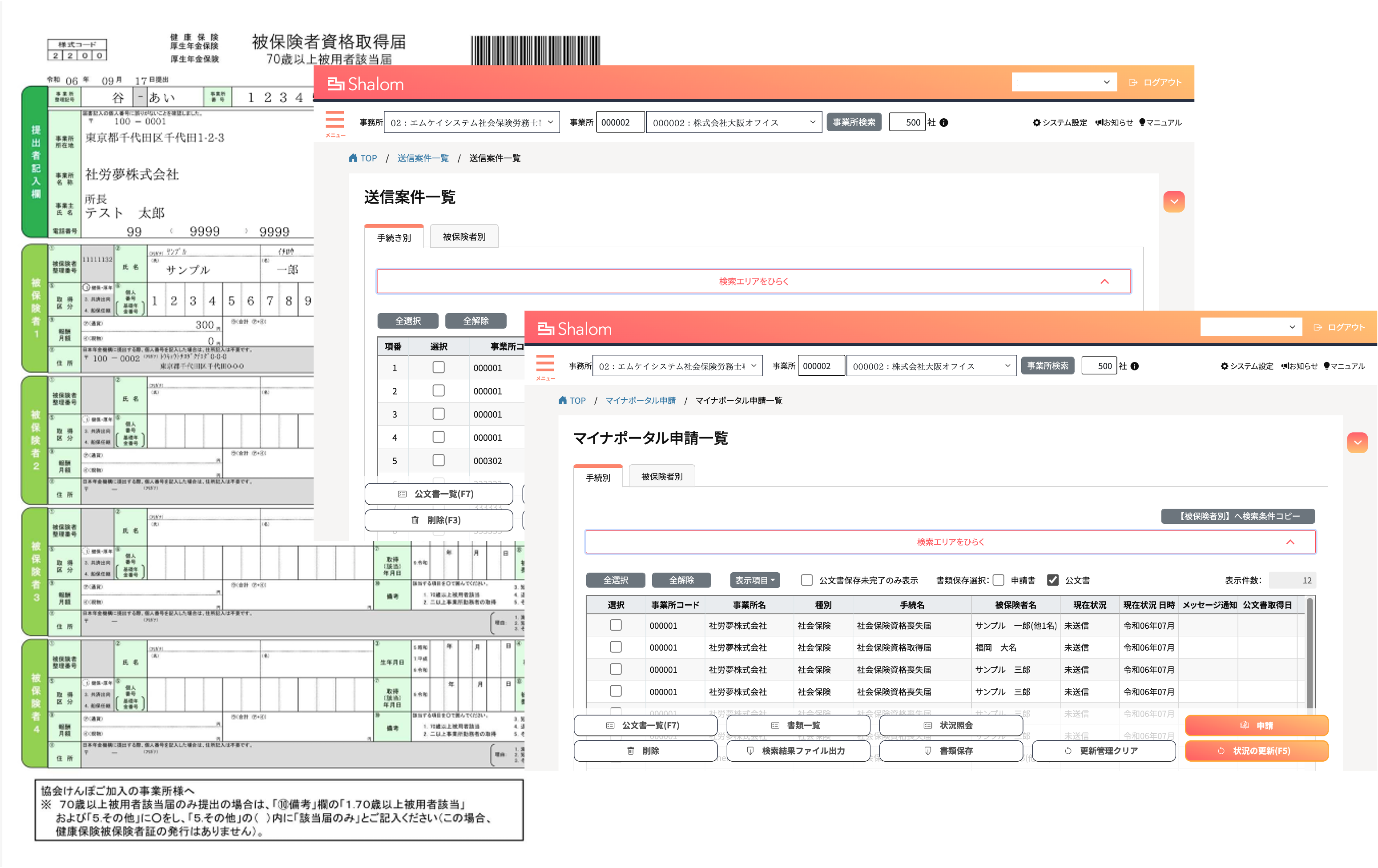Viewport: 1378px width, 868px height.
Task: Open the 事務所 dropdown in the back window
Action: 471,122
